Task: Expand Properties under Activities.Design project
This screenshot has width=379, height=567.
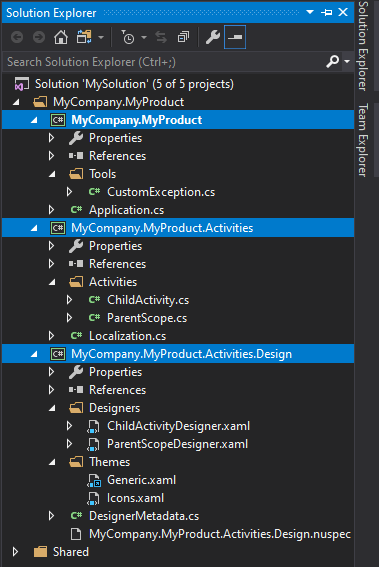Action: point(51,372)
